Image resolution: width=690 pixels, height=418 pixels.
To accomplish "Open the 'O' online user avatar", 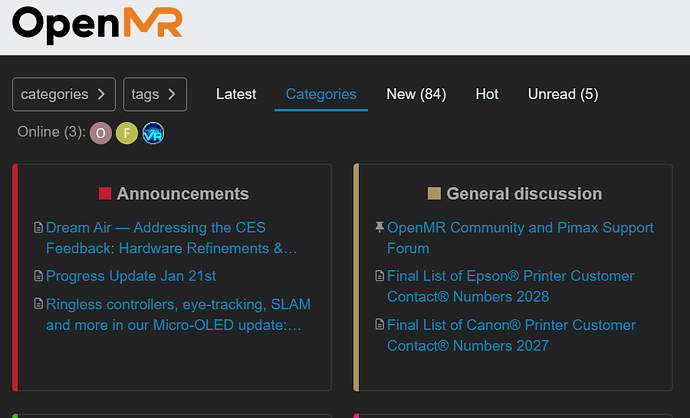I will tap(101, 133).
